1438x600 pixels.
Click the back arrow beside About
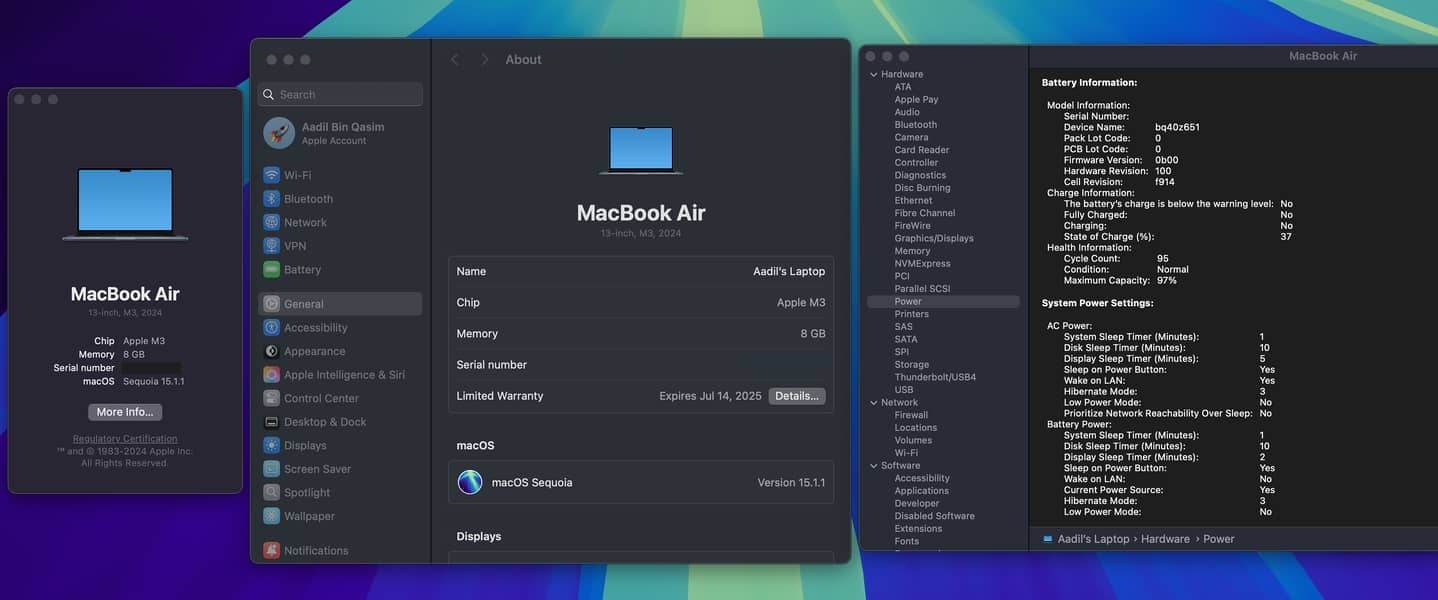coord(455,60)
